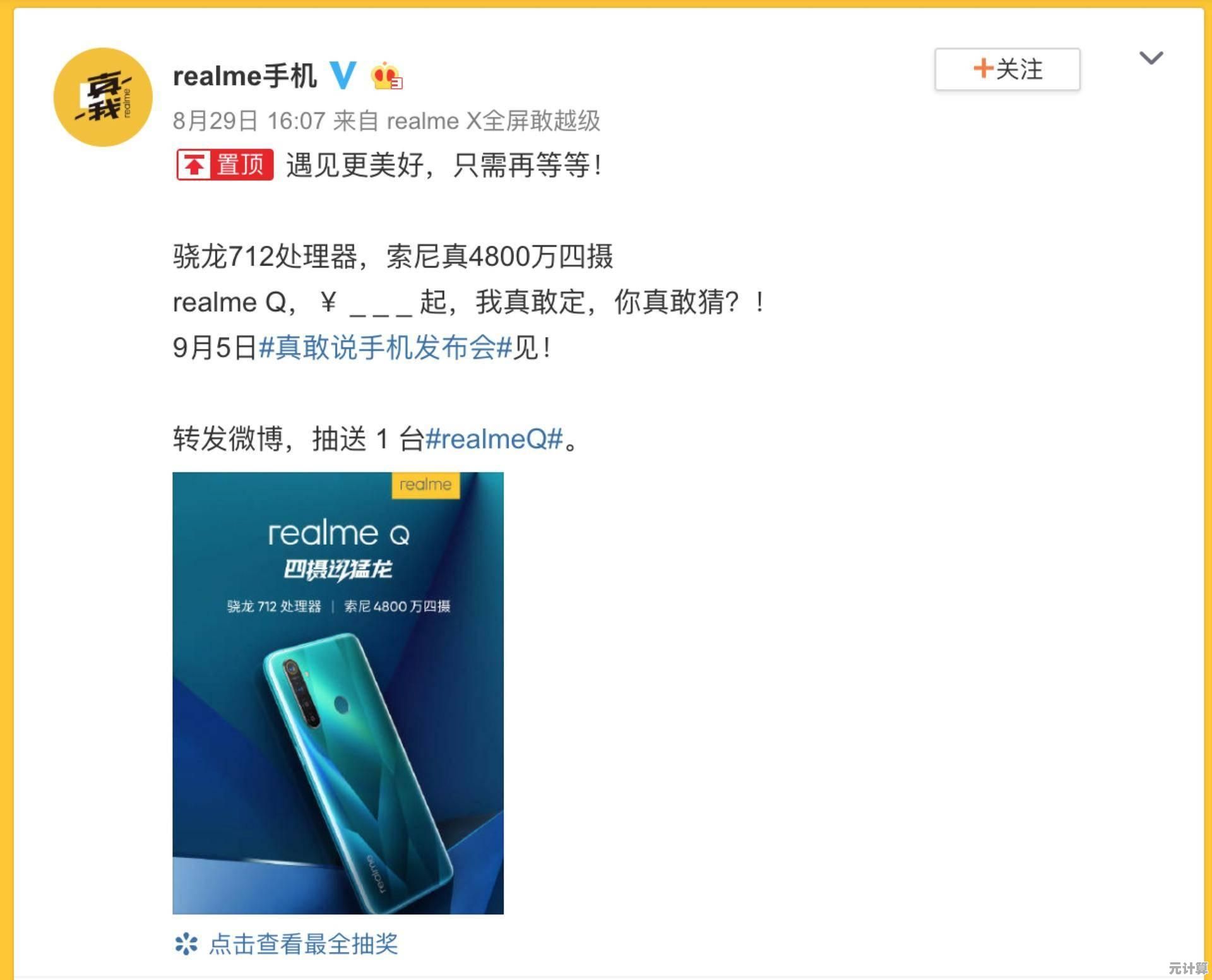The width and height of the screenshot is (1212, 980).
Task: Click the crown membership badge icon
Action: point(386,76)
